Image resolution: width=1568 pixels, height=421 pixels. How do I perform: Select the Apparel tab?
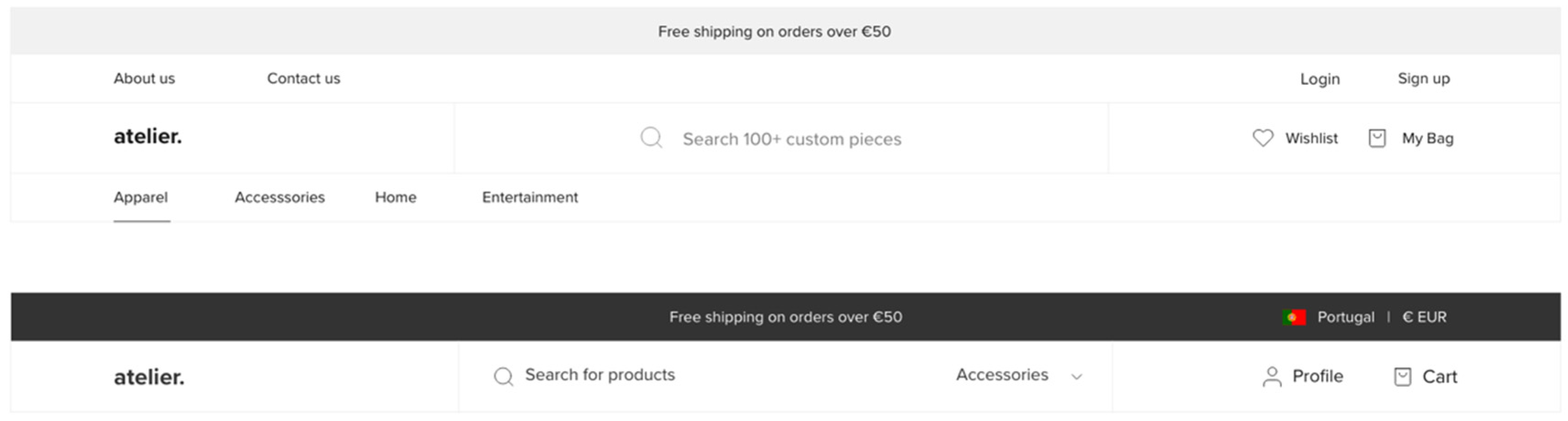[141, 198]
